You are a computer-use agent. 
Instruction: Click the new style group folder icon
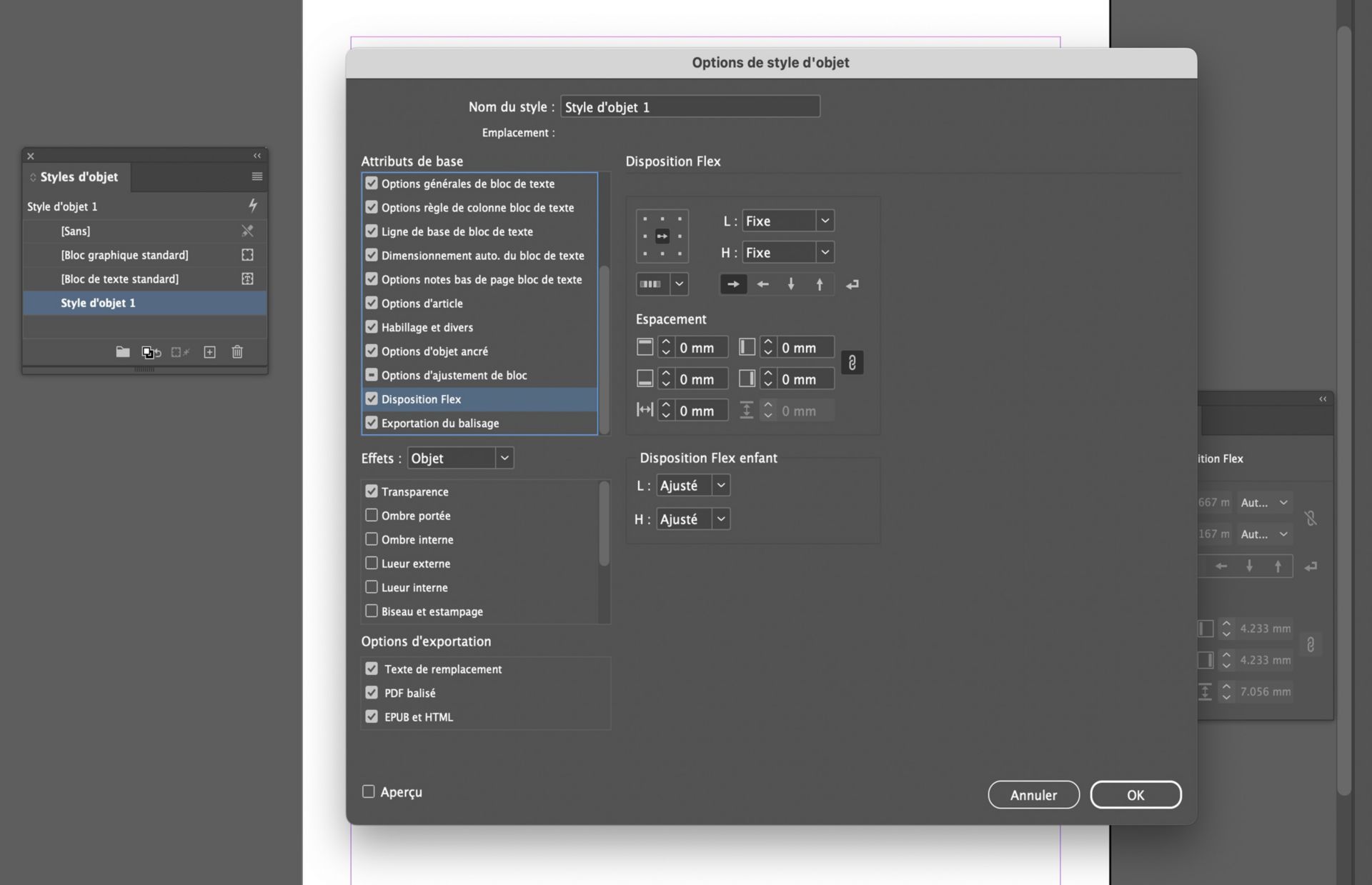tap(123, 352)
